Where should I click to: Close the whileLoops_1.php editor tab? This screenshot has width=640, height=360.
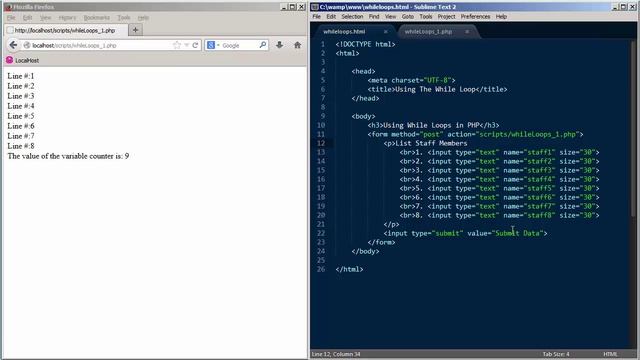click(467, 31)
